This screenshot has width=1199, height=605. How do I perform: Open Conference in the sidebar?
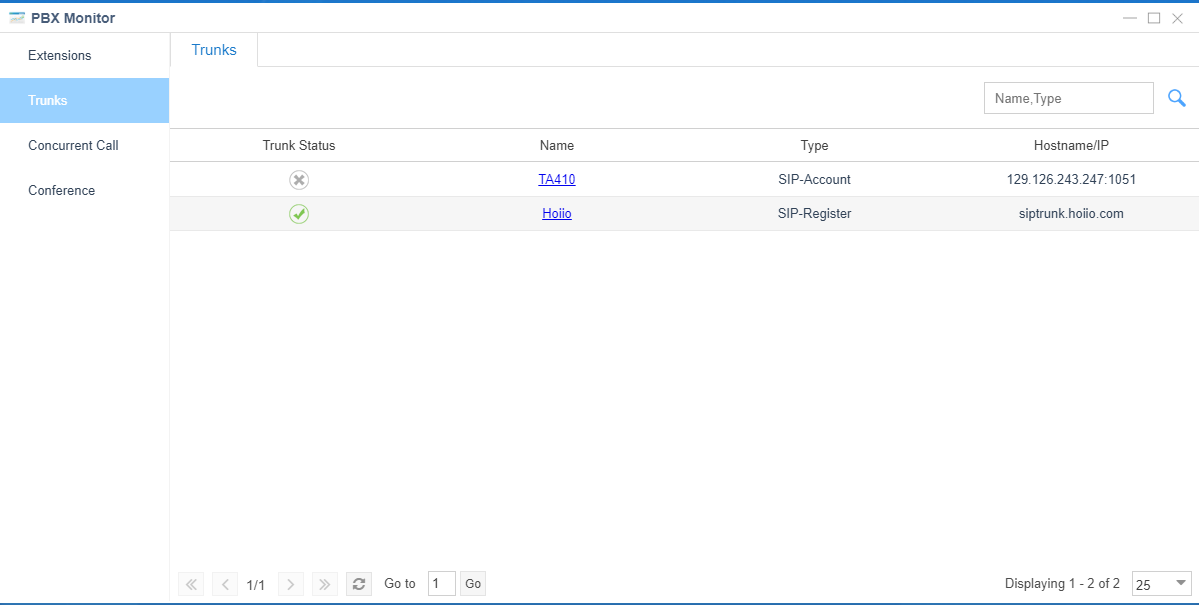point(84,190)
